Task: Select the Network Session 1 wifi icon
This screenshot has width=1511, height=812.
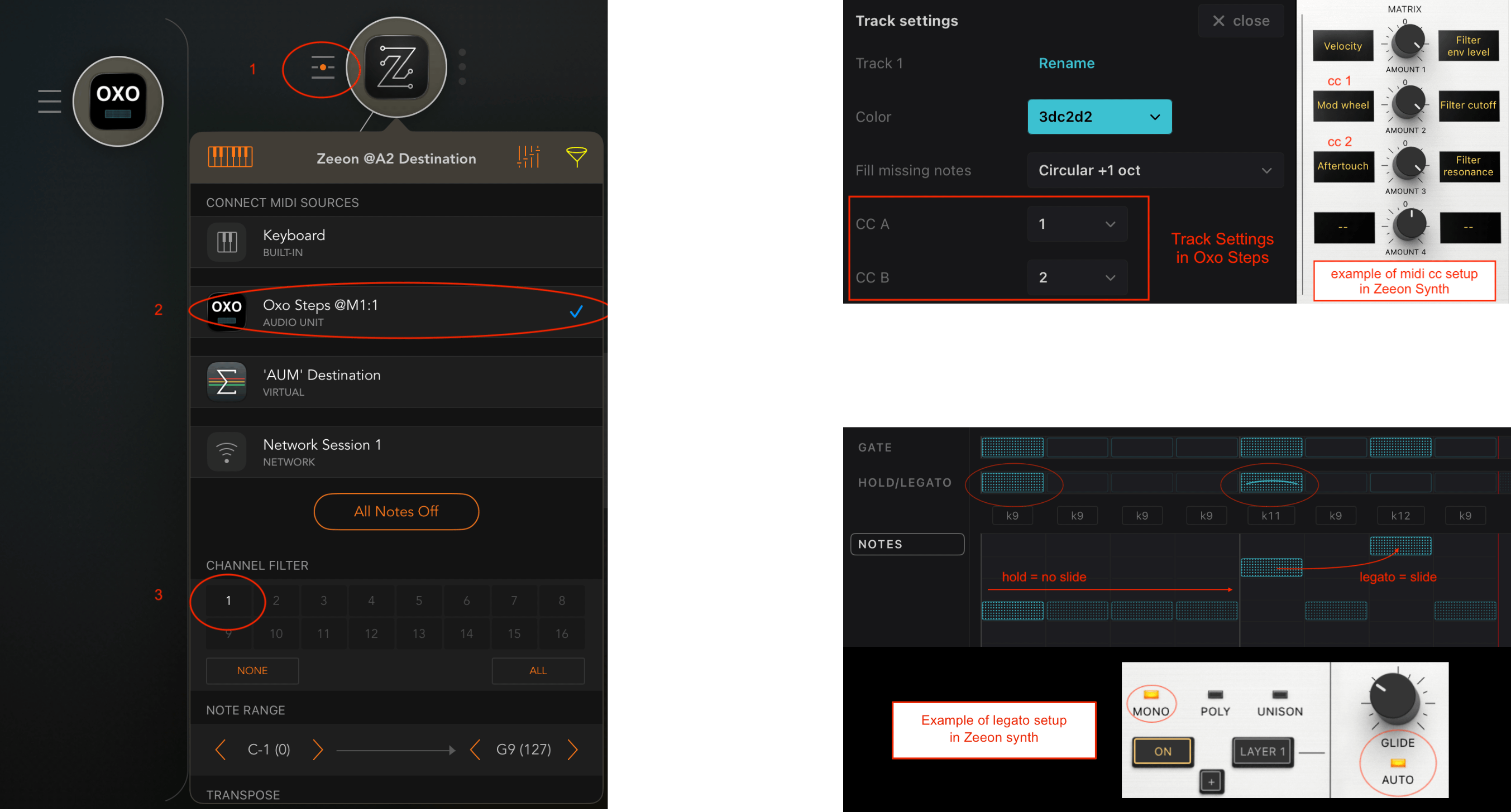Action: pos(227,451)
